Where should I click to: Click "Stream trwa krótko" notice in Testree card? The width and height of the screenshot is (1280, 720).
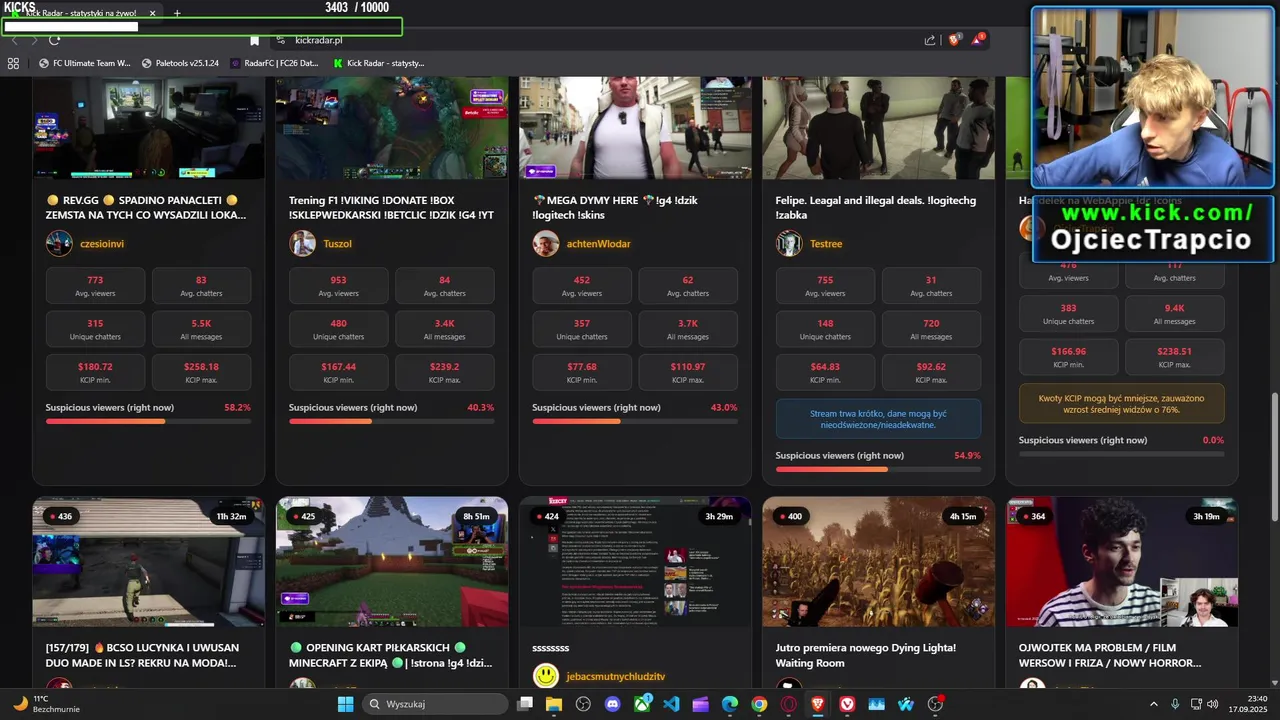tap(878, 419)
